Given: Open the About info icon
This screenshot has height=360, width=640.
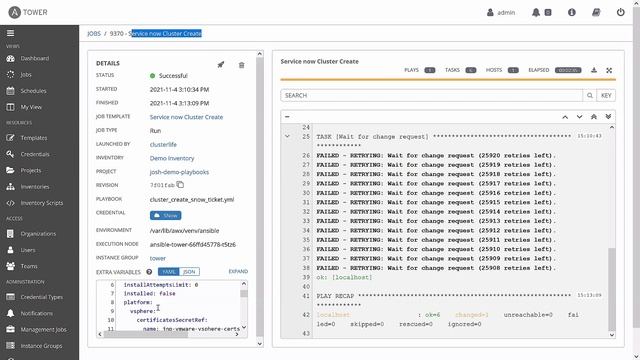Looking at the screenshot, I should click(572, 13).
